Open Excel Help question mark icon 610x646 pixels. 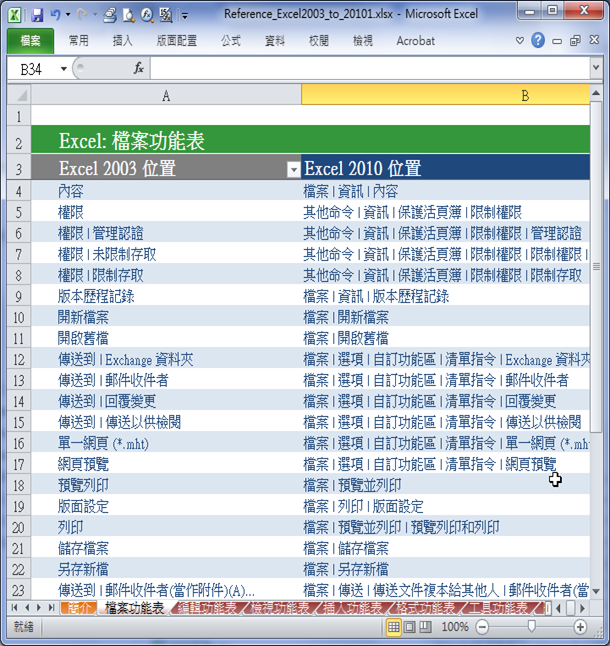point(538,40)
